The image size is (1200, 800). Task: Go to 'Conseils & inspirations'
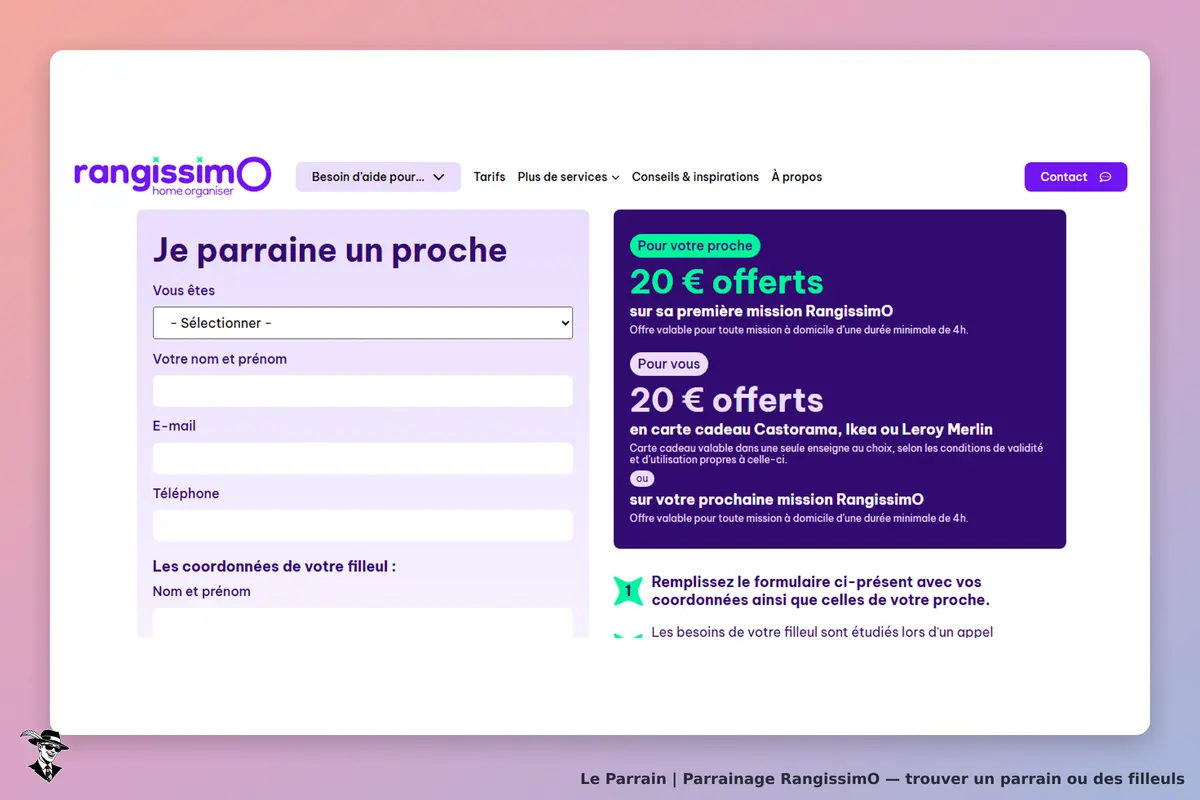pos(695,177)
